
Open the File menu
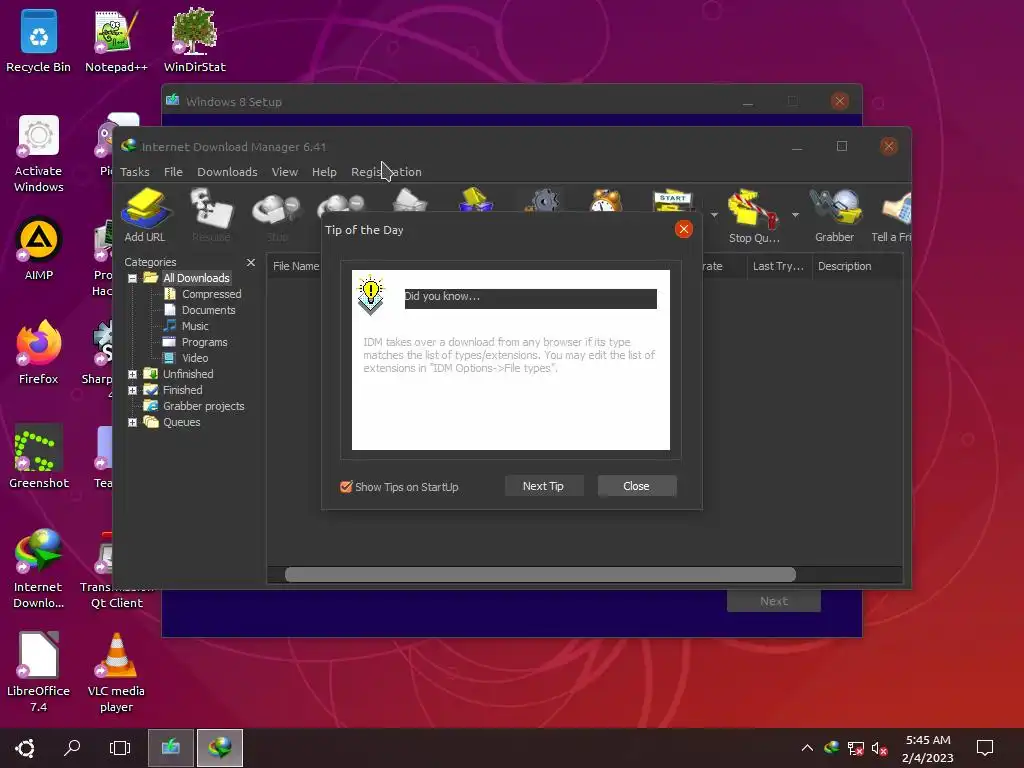[173, 172]
